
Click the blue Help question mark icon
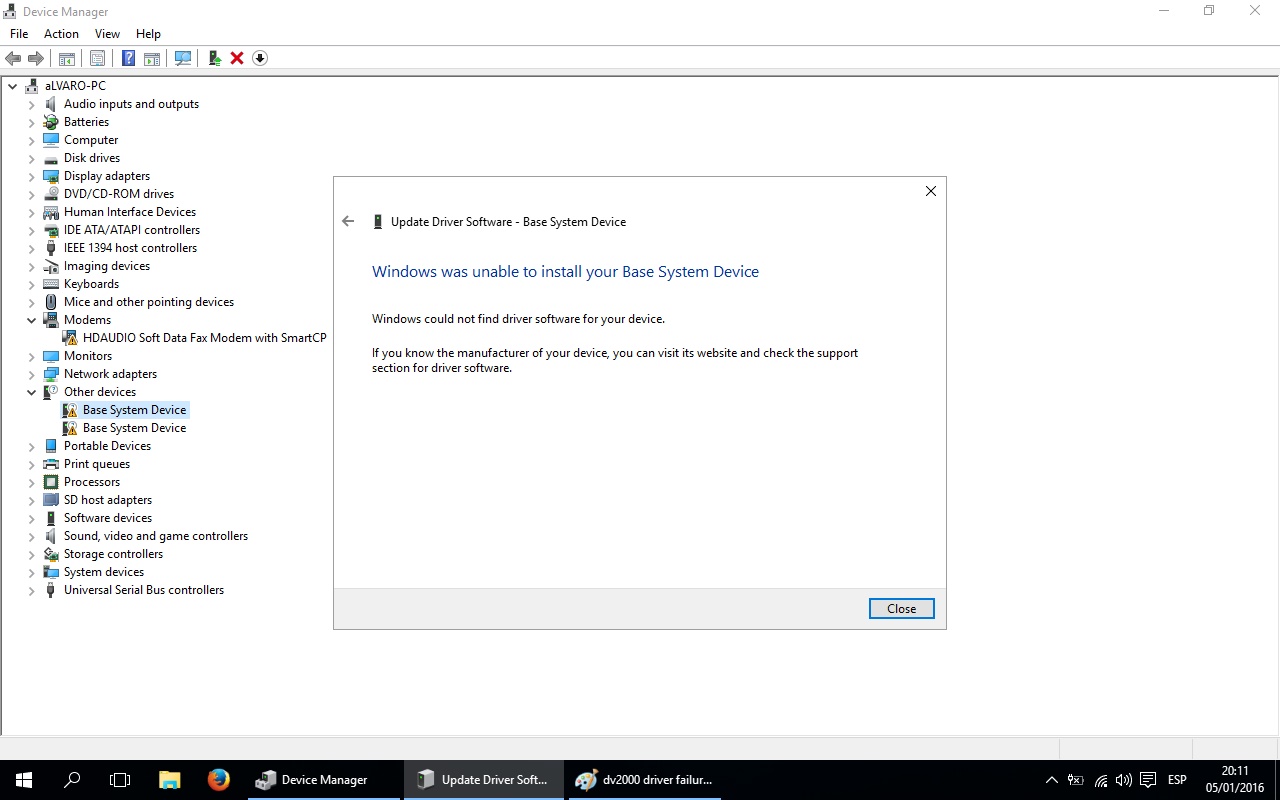pyautogui.click(x=128, y=58)
